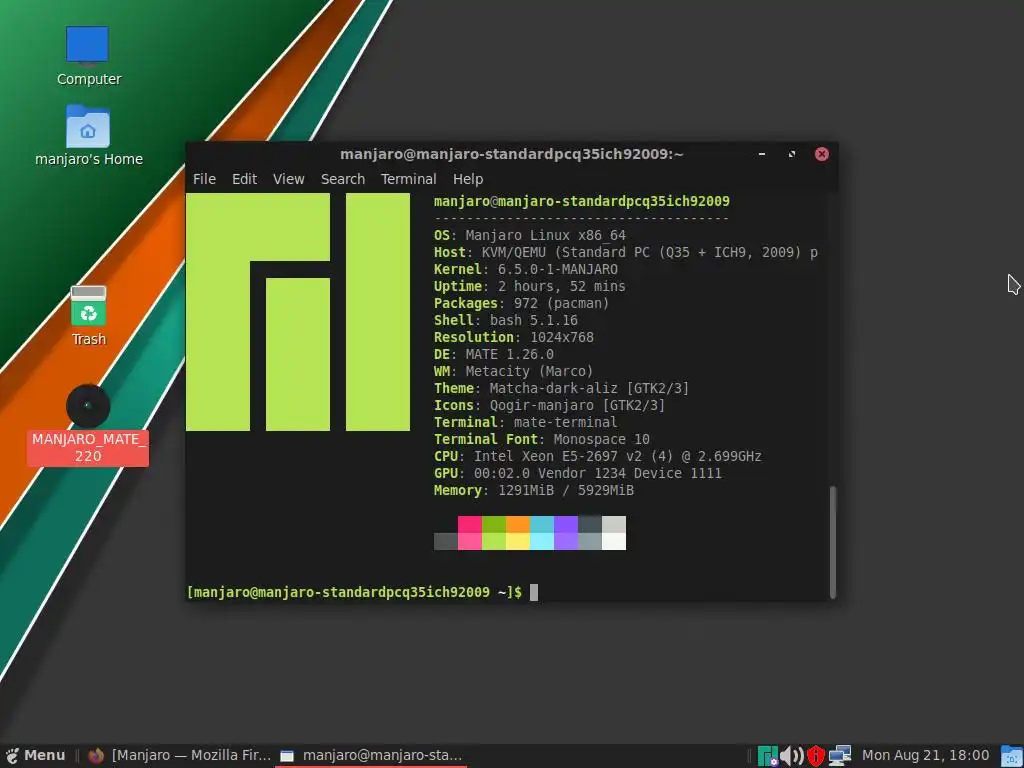1024x768 pixels.
Task: Click the 'Uptime: 2 hours, 52 mins' line
Action: coord(530,286)
